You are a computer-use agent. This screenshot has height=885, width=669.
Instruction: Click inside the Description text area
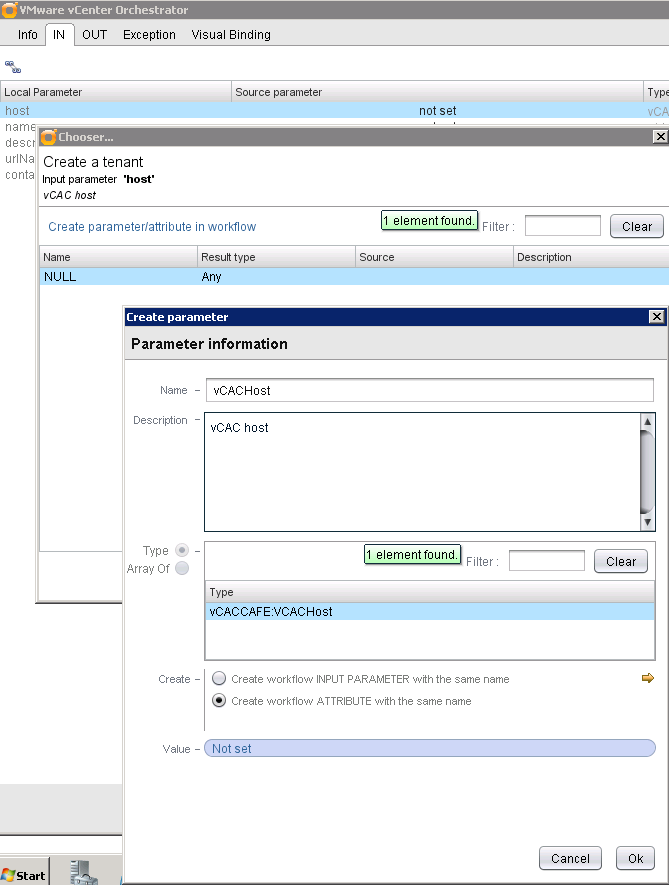coord(422,472)
